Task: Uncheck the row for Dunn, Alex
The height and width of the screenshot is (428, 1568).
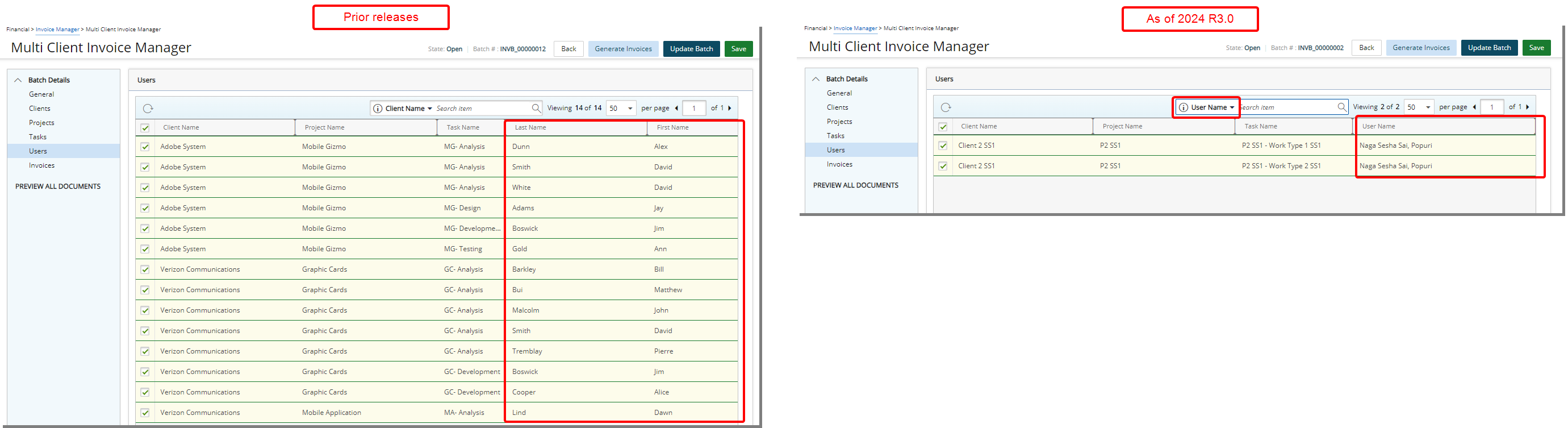Action: pyautogui.click(x=145, y=147)
